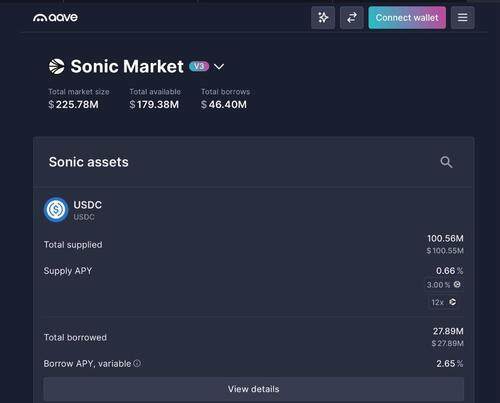Click the Total available $179.38M value
The width and height of the screenshot is (500, 403).
[x=154, y=105]
